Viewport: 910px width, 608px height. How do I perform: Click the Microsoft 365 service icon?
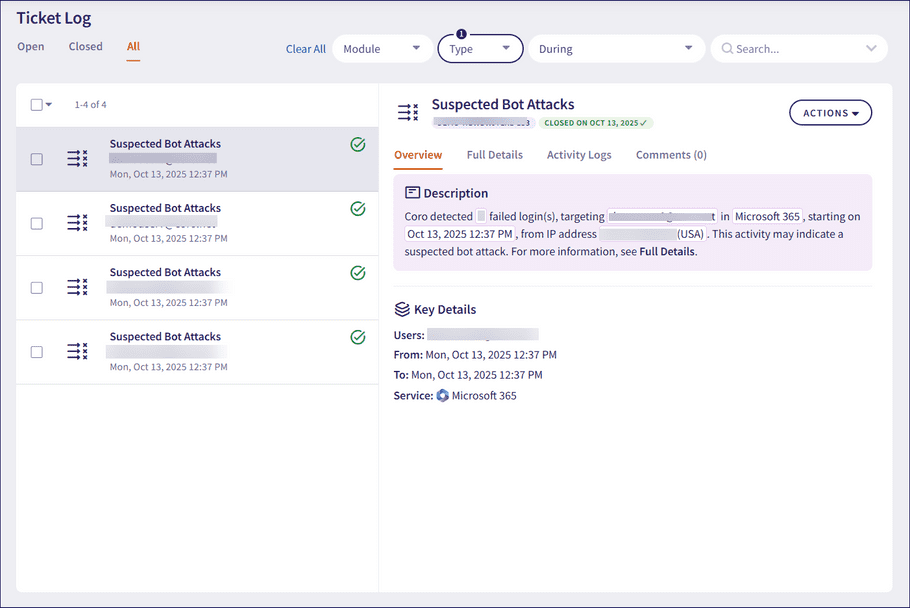pyautogui.click(x=443, y=396)
